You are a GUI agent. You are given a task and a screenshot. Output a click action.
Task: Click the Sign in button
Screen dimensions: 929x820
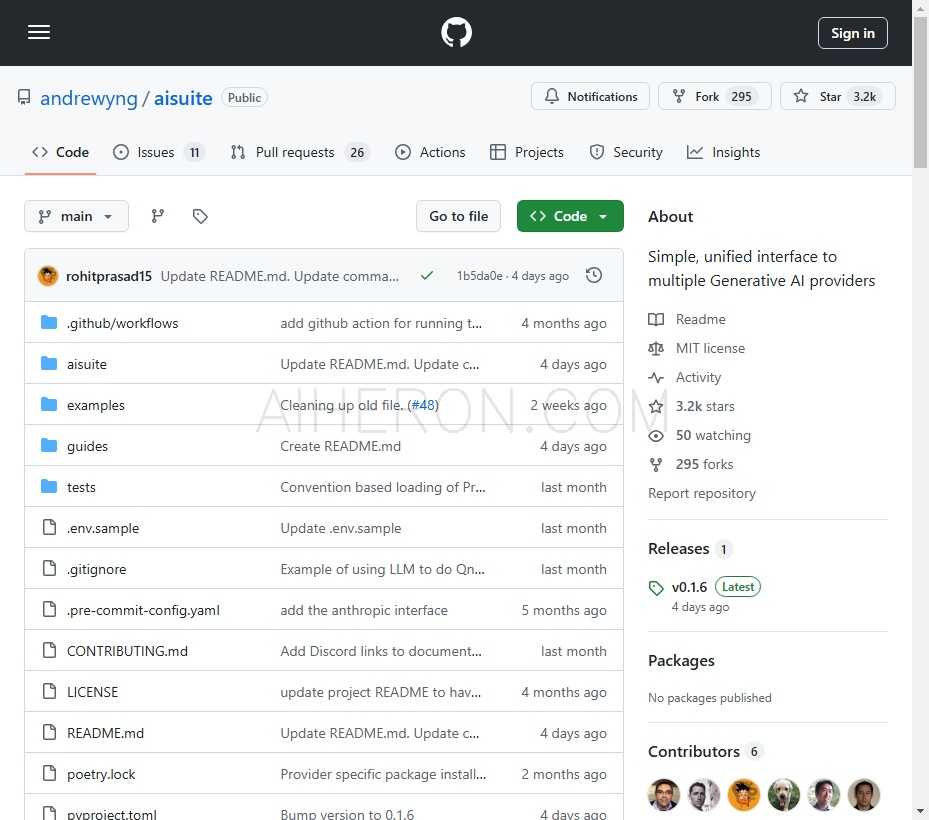point(853,33)
